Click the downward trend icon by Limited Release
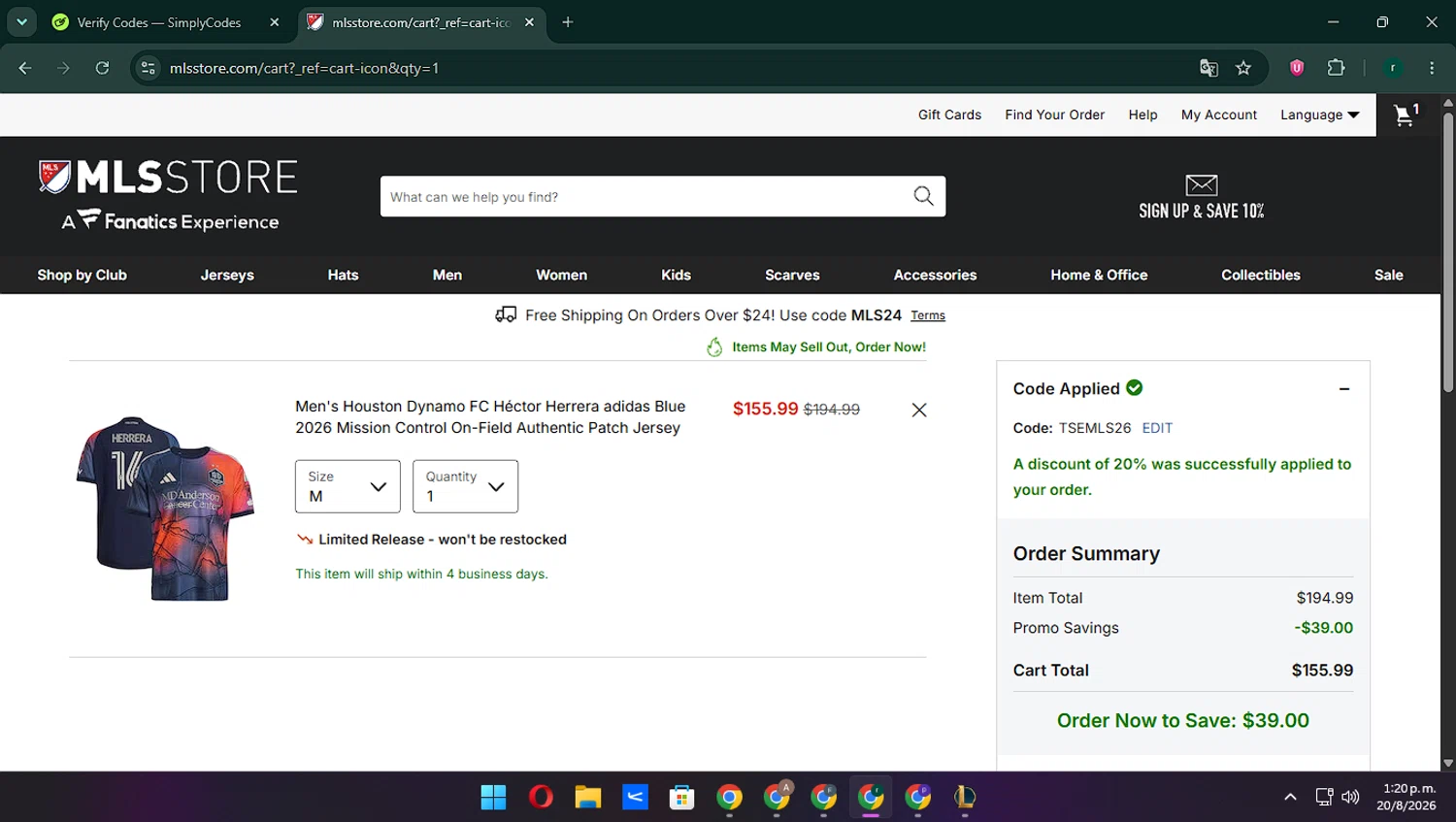Viewport: 1456px width, 822px height. click(305, 539)
